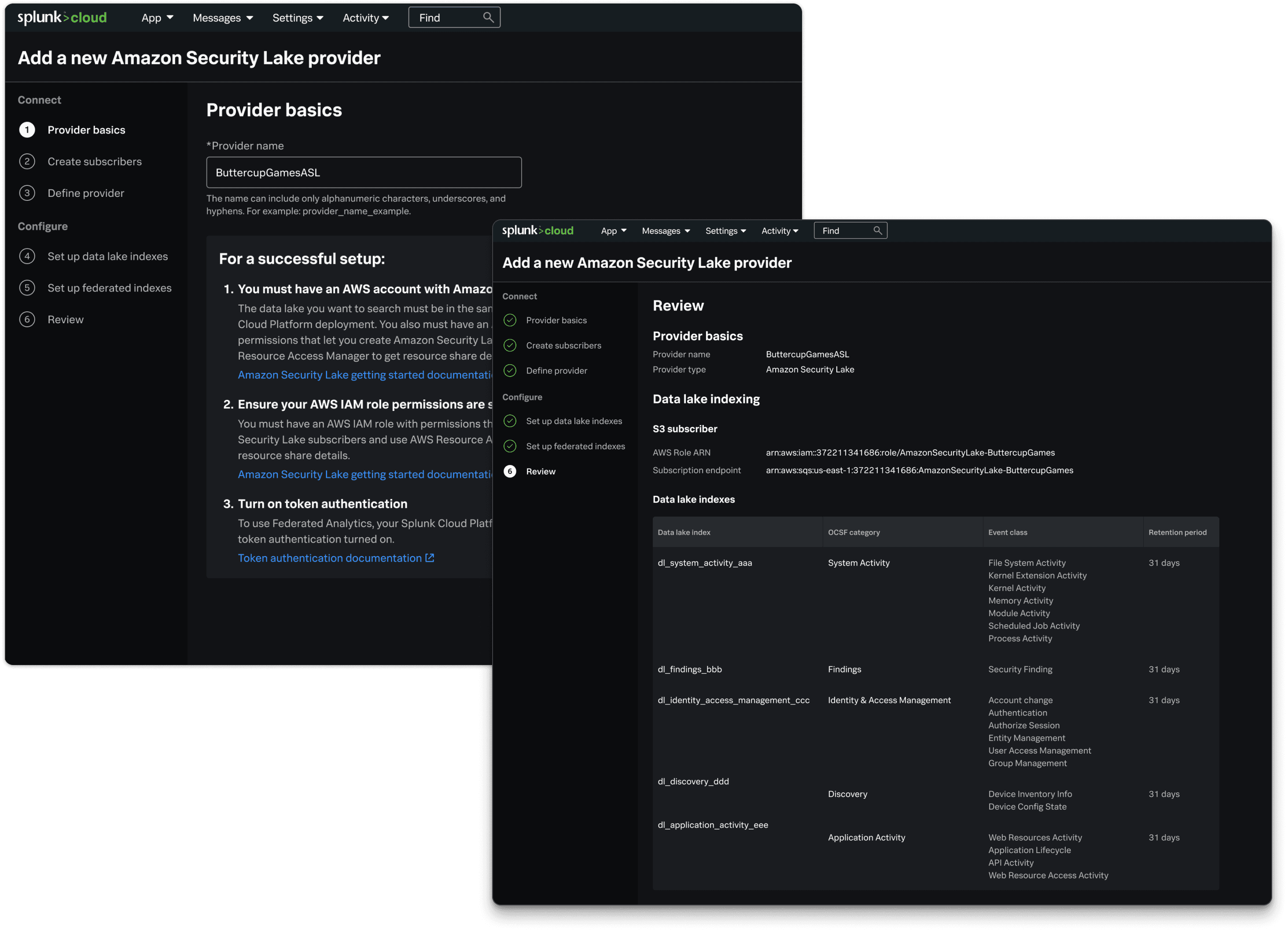Select the completed Provider basics step checkmark

pyautogui.click(x=510, y=320)
